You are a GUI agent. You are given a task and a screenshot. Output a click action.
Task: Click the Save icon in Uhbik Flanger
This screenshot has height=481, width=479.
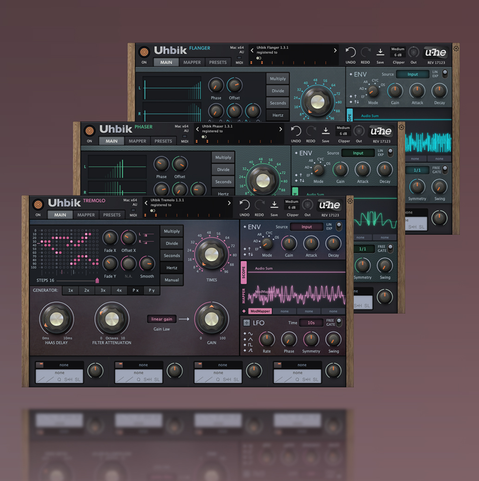(380, 52)
